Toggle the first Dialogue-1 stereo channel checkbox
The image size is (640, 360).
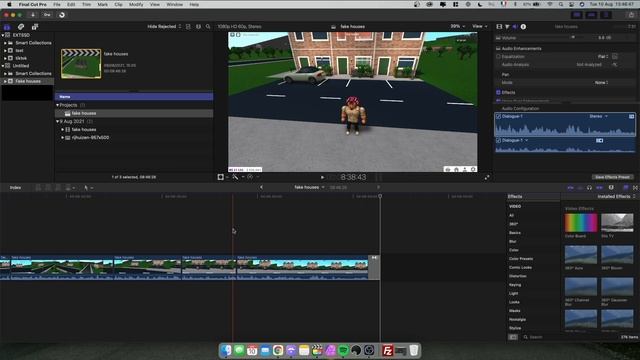[x=498, y=116]
